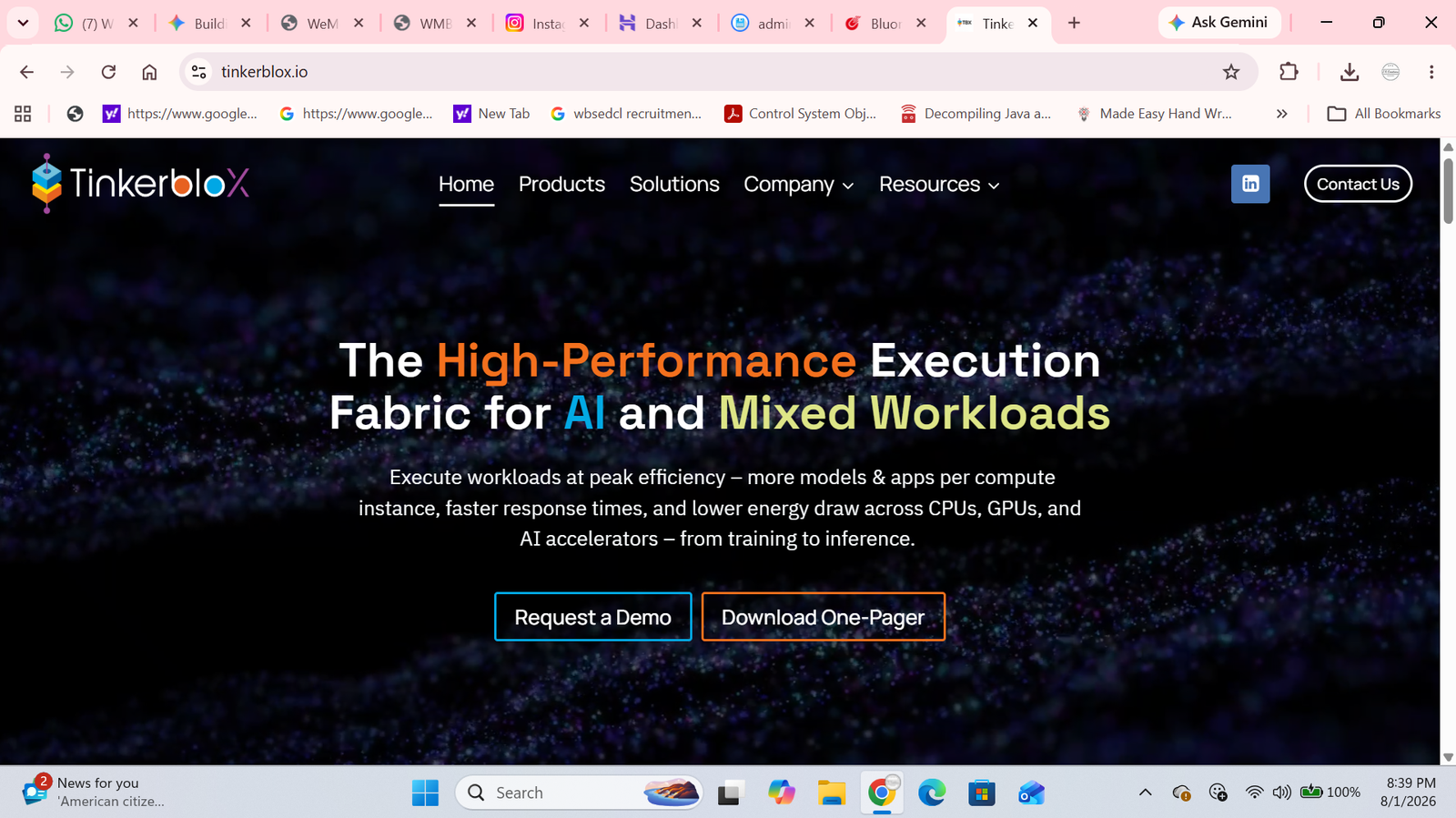The image size is (1456, 818).
Task: Click the scrollbar down arrow
Action: click(1448, 757)
